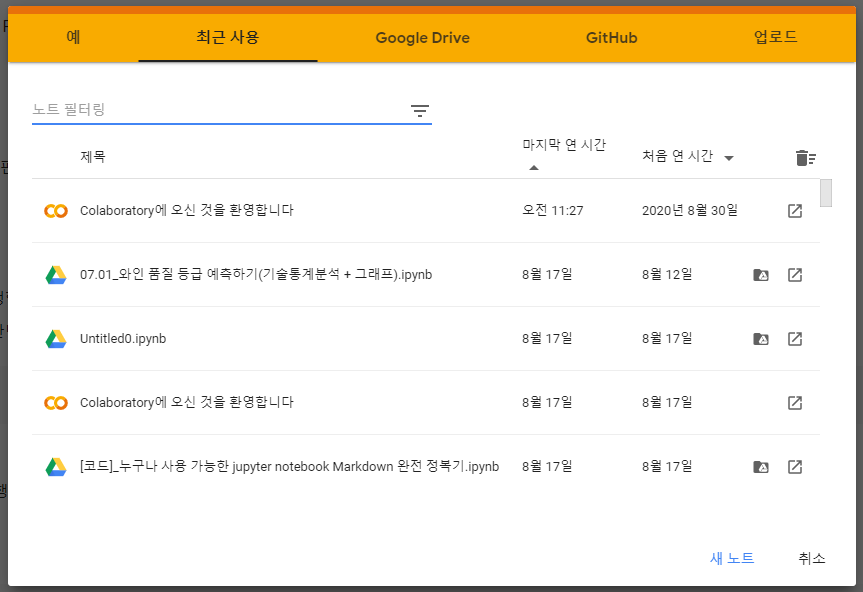Open jupyter notebook Markdown 완전 정복기 notebook
The image size is (863, 592).
point(290,467)
